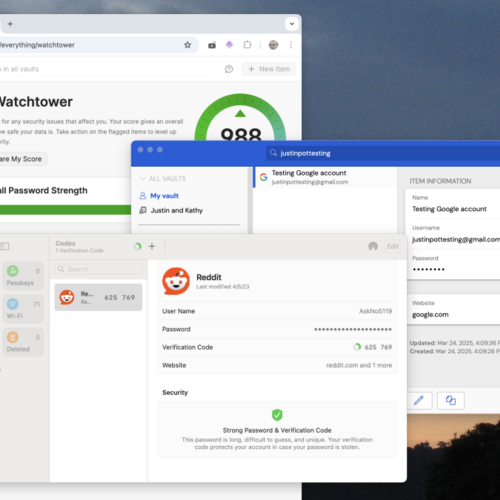500x500 pixels.
Task: Open the browser extensions puzzle icon
Action: point(247,45)
